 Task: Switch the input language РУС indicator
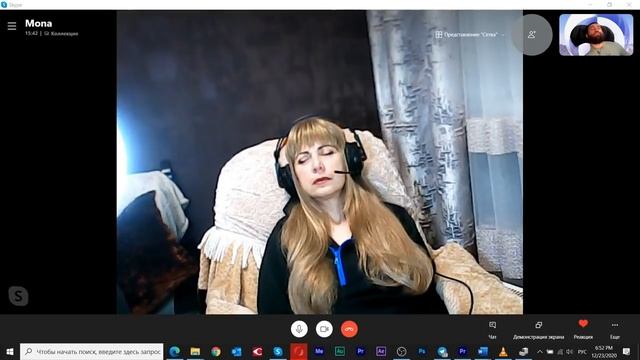click(582, 351)
